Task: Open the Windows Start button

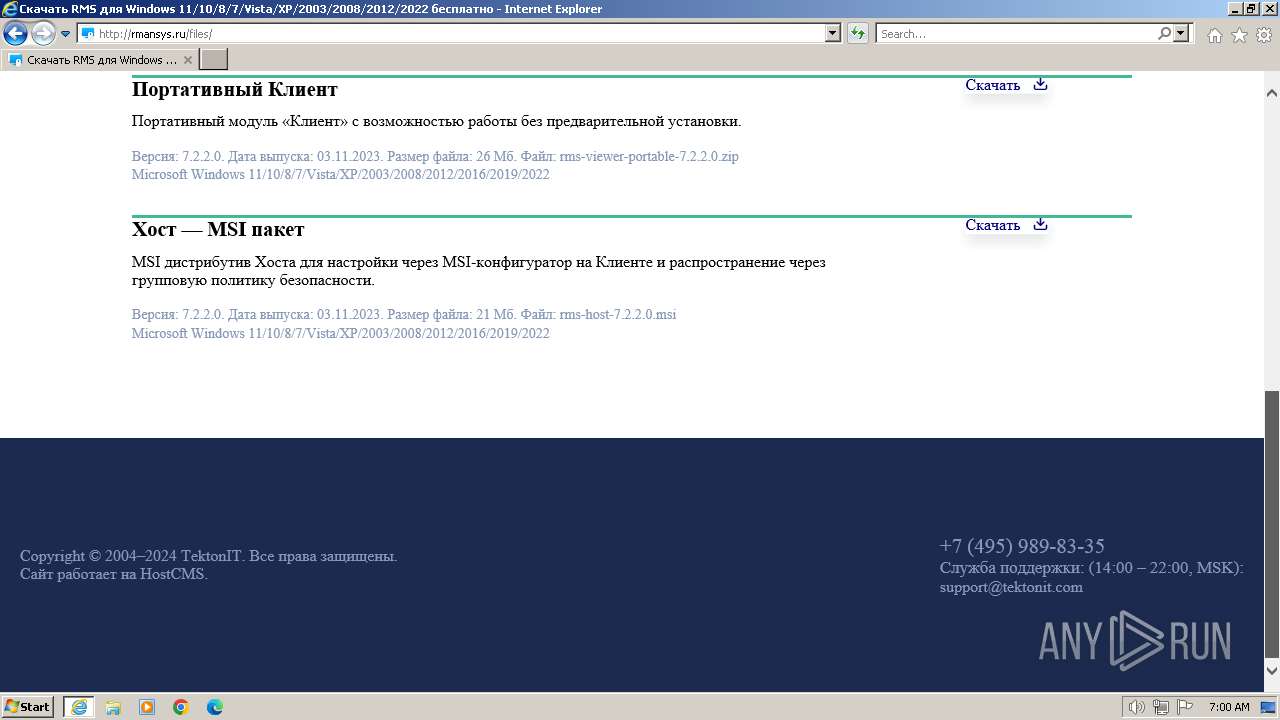Action: point(28,706)
